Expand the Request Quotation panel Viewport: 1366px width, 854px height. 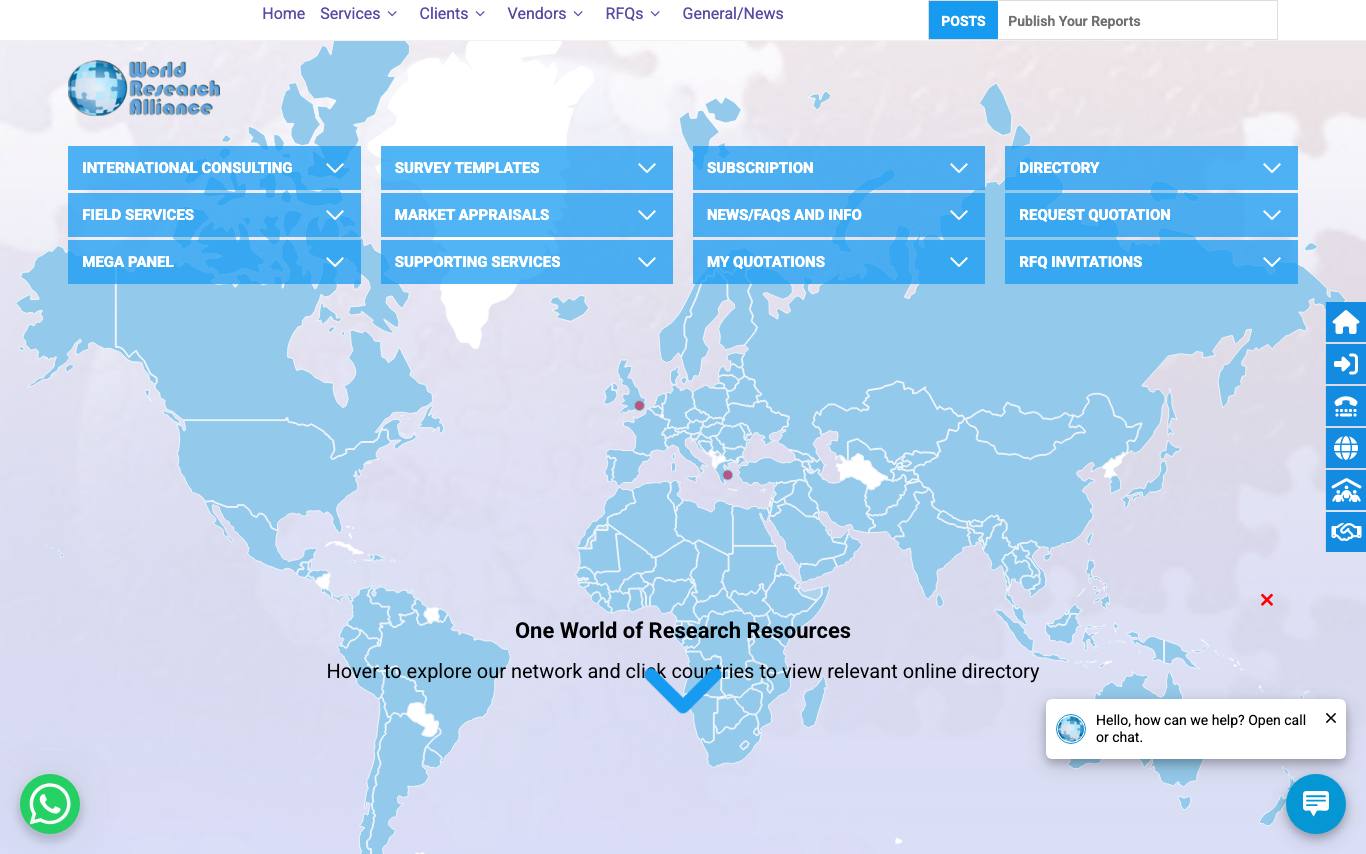pos(1151,215)
